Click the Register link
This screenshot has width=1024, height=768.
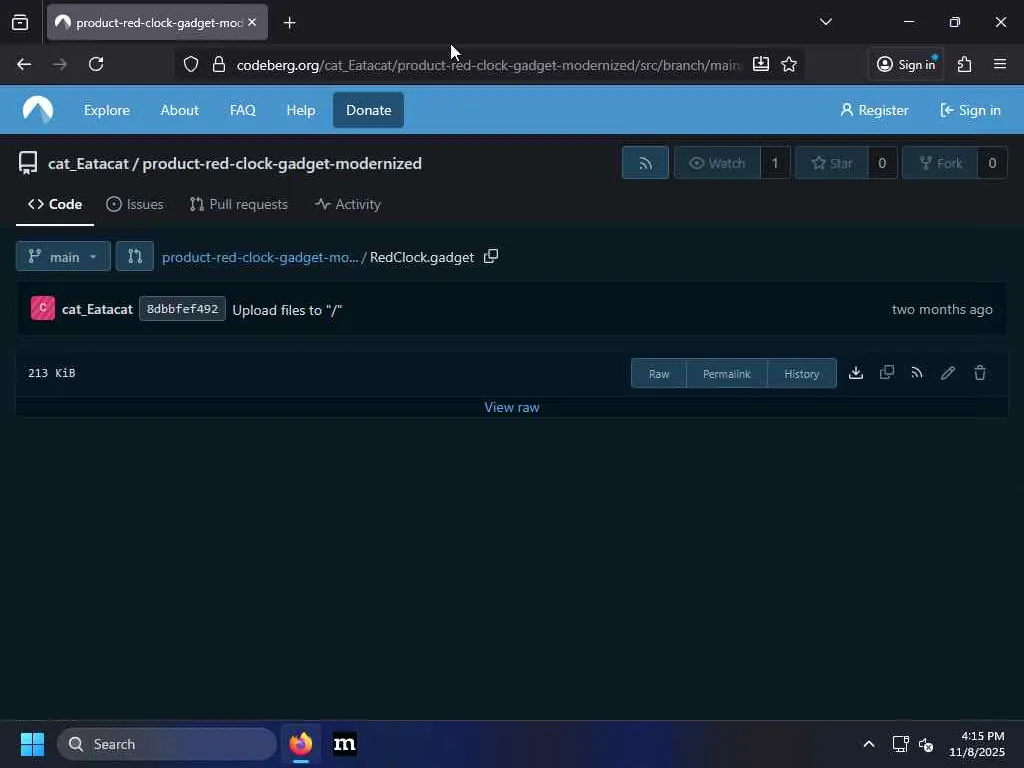[x=874, y=110]
